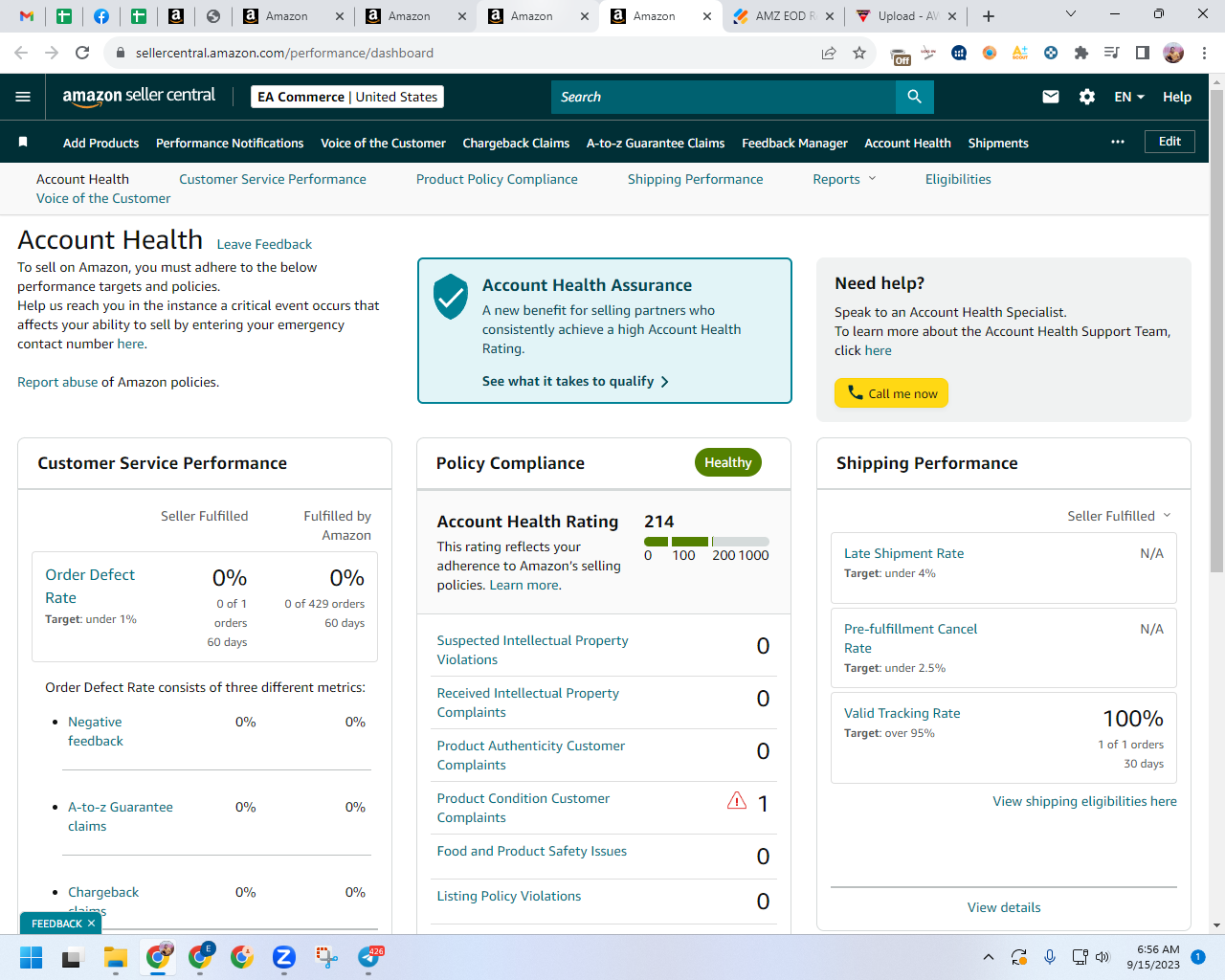Screen dimensions: 1225x980
Task: Click the warning triangle beside Product Condition complaints
Action: coord(737,801)
